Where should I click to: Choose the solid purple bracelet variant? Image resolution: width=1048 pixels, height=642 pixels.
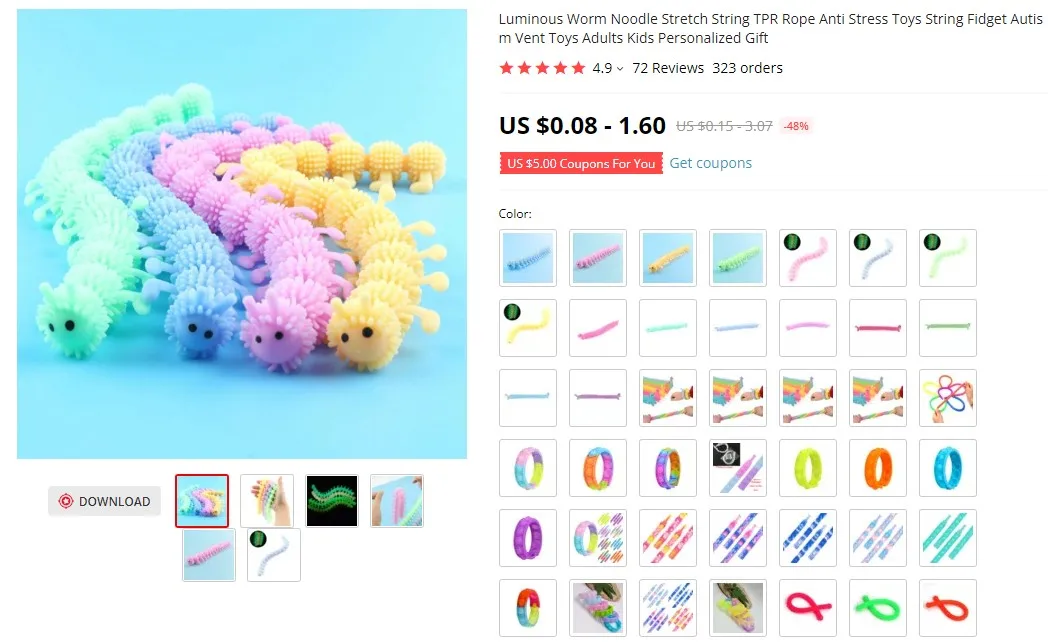[x=528, y=538]
